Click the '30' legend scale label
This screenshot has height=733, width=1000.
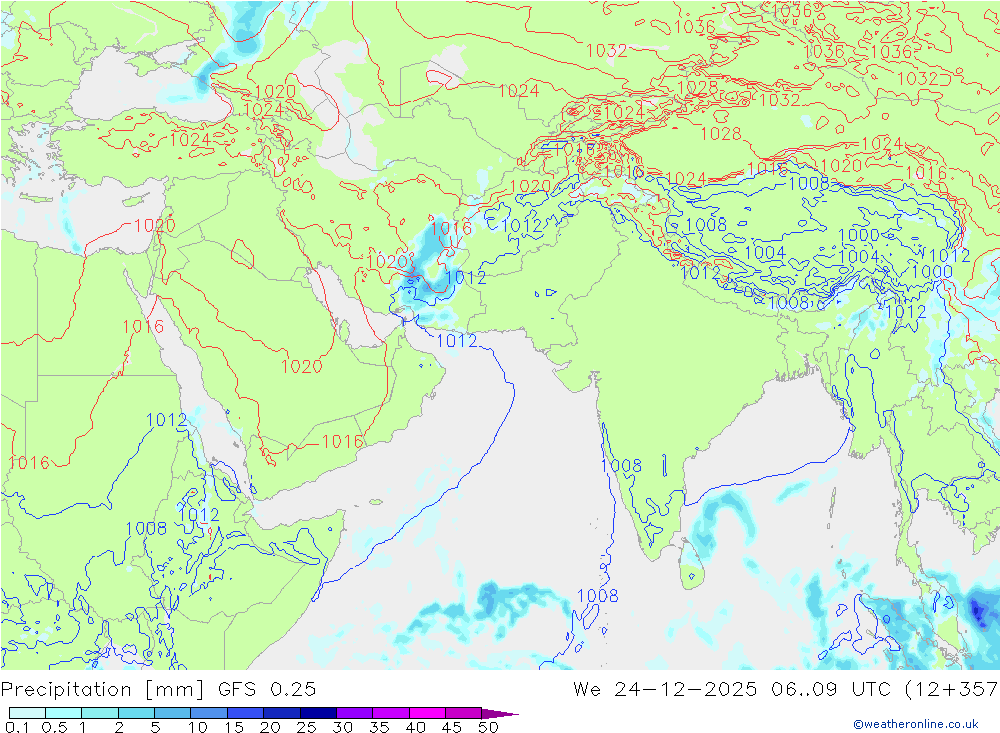342,727
